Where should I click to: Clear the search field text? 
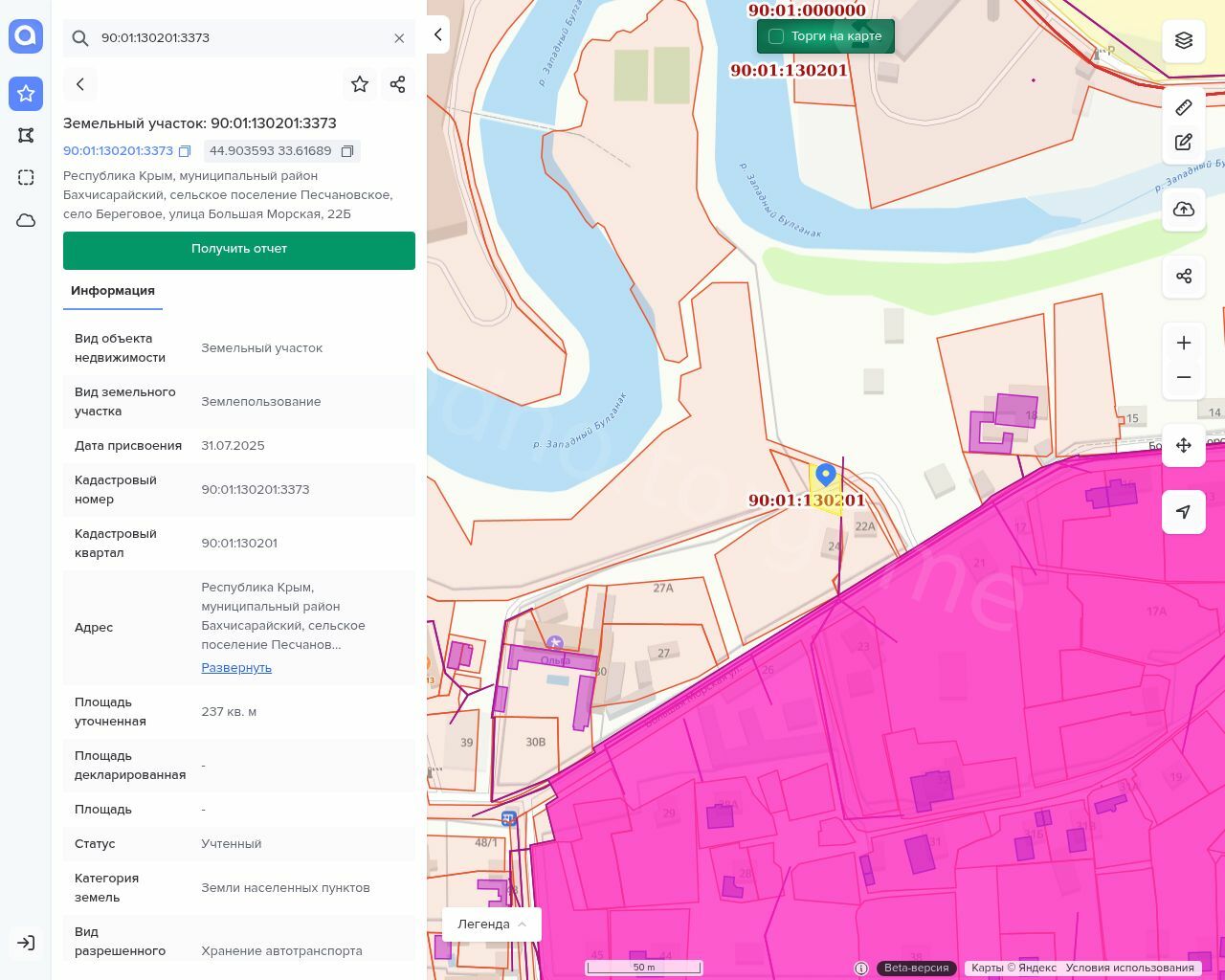click(399, 38)
